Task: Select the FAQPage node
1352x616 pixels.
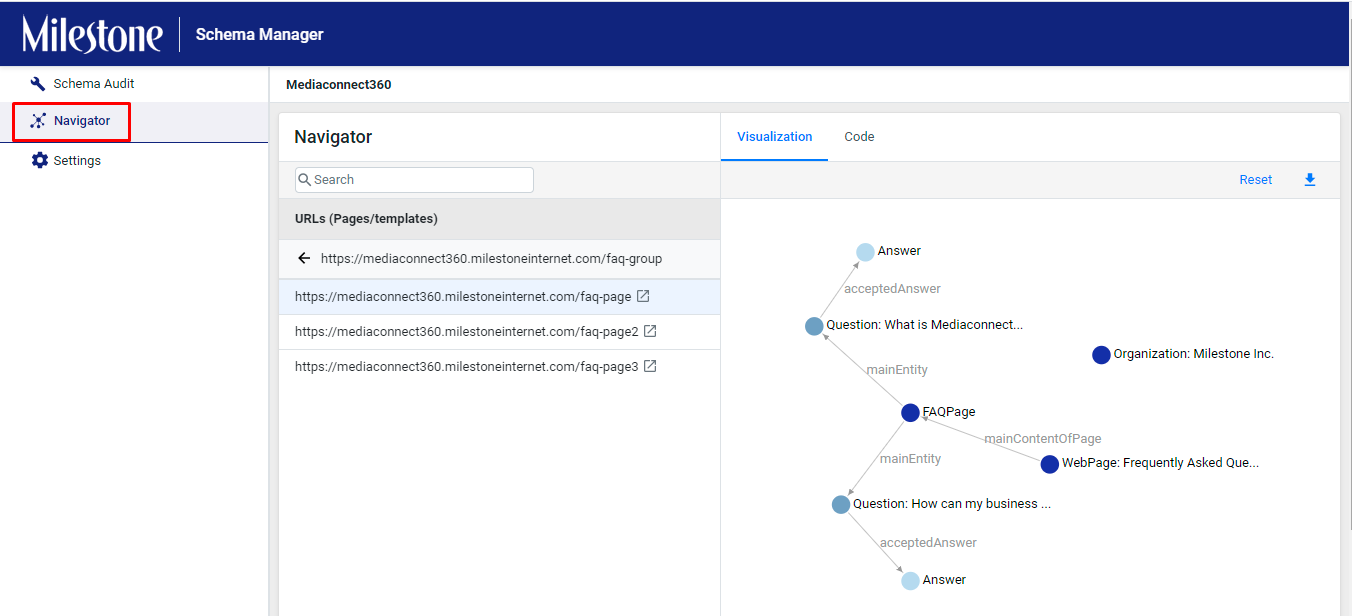Action: coord(910,412)
